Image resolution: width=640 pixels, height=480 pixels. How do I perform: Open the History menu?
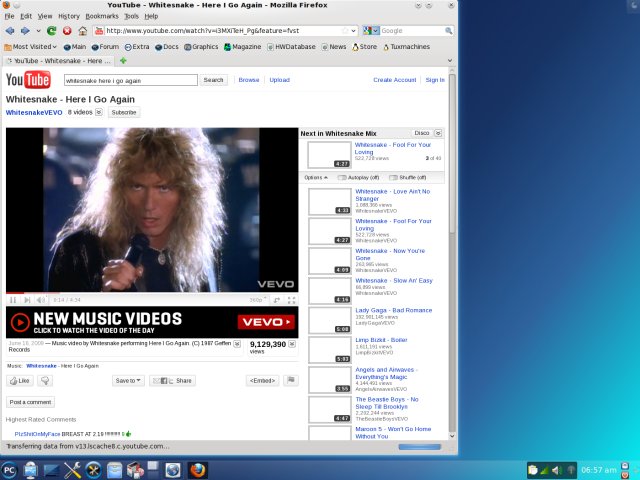(68, 16)
